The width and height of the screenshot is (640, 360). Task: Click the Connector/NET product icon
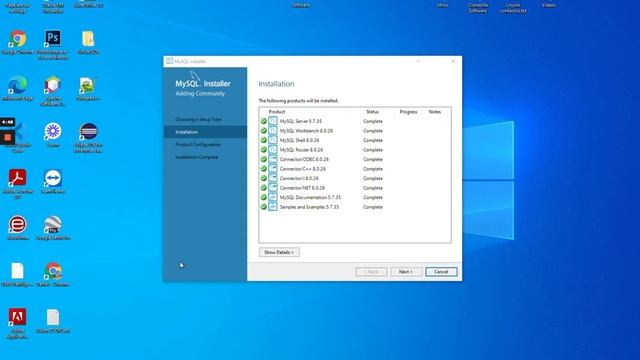click(x=273, y=188)
